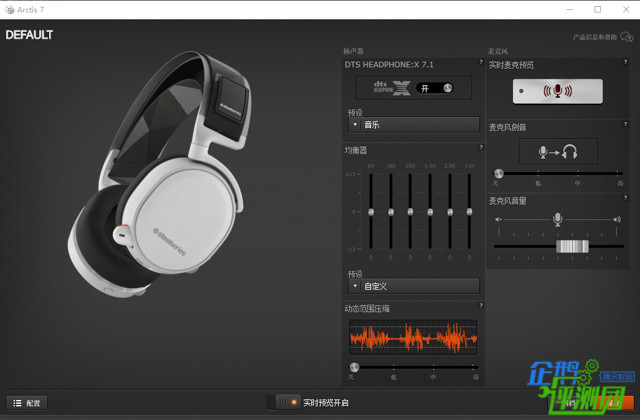Image resolution: width=640 pixels, height=420 pixels.
Task: Click the Arctis 7 headset product image
Action: pos(160,175)
